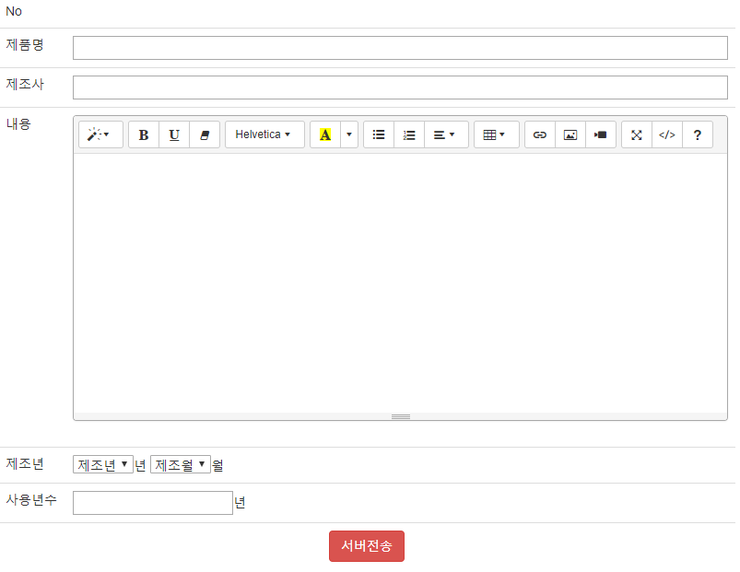The image size is (740, 572).
Task: Open the paragraph alignment menu
Action: (x=446, y=135)
